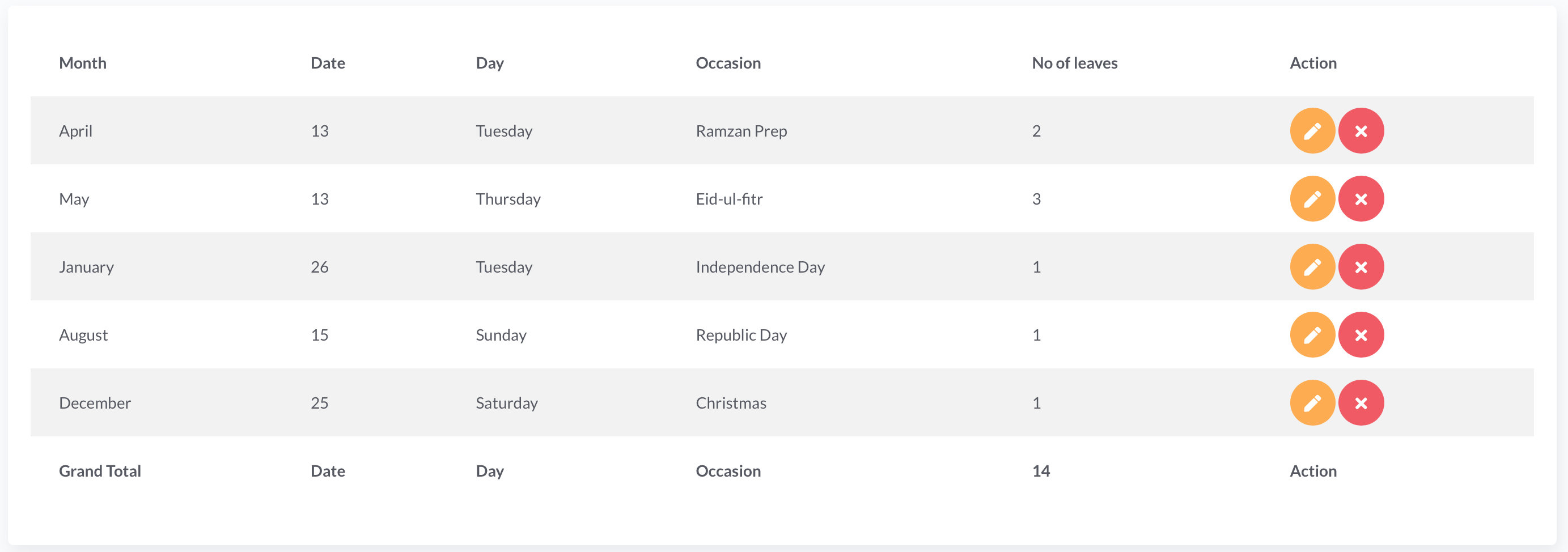Click the Month column header
The height and width of the screenshot is (552, 1568).
point(83,63)
